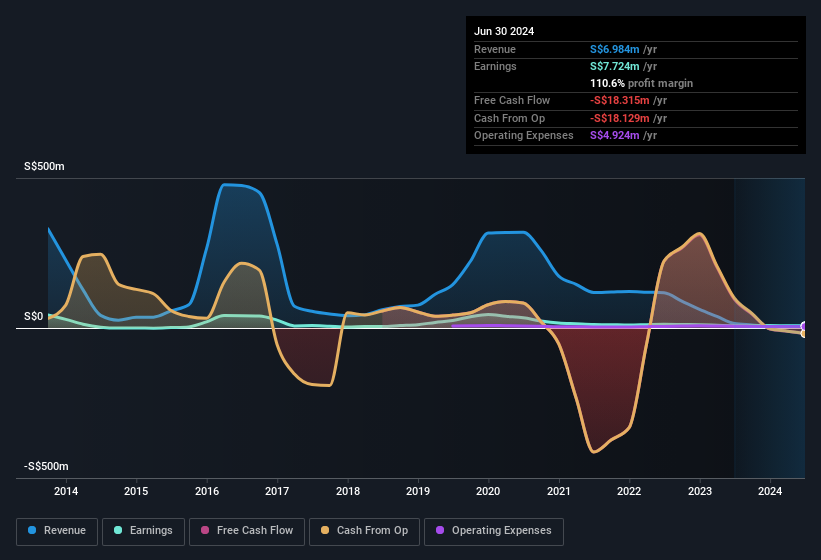
Task: Click the 2023 x-axis label
Action: [700, 491]
